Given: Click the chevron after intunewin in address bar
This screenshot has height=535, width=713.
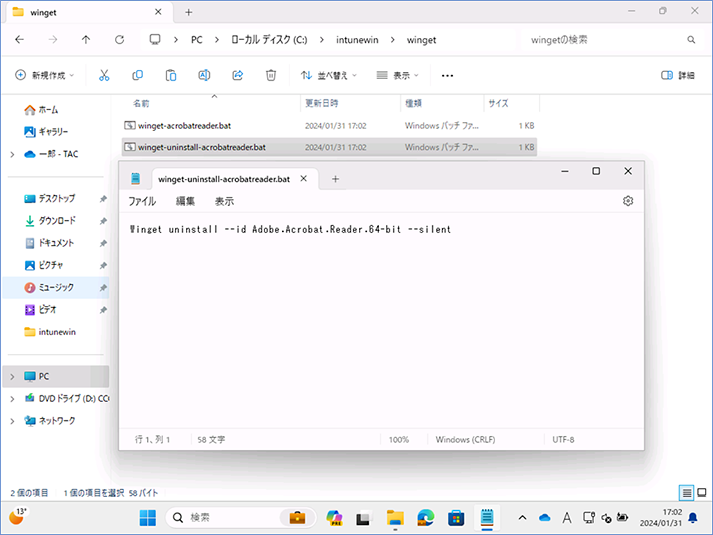Looking at the screenshot, I should (x=393, y=40).
